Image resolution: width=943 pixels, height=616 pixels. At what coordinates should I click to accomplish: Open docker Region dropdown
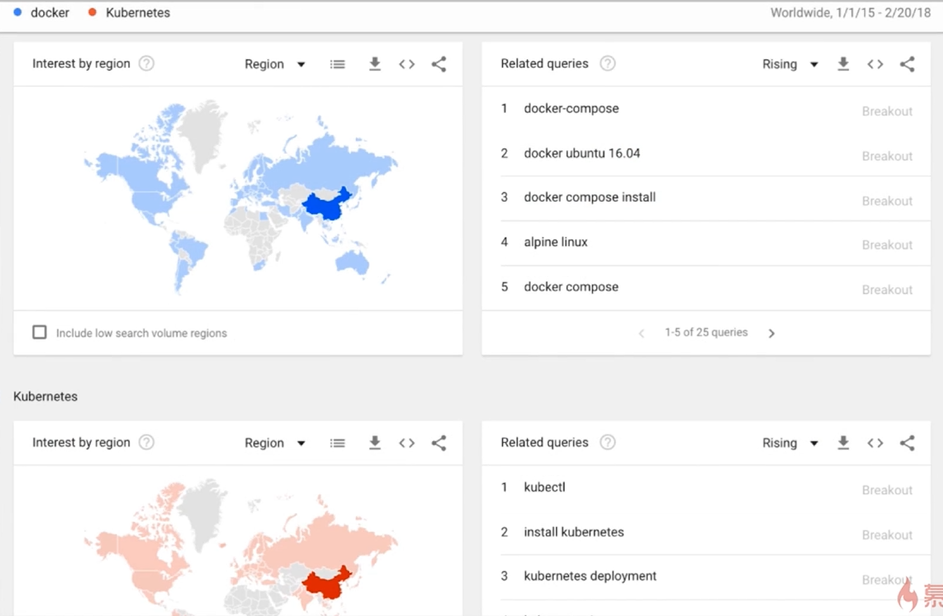click(275, 64)
